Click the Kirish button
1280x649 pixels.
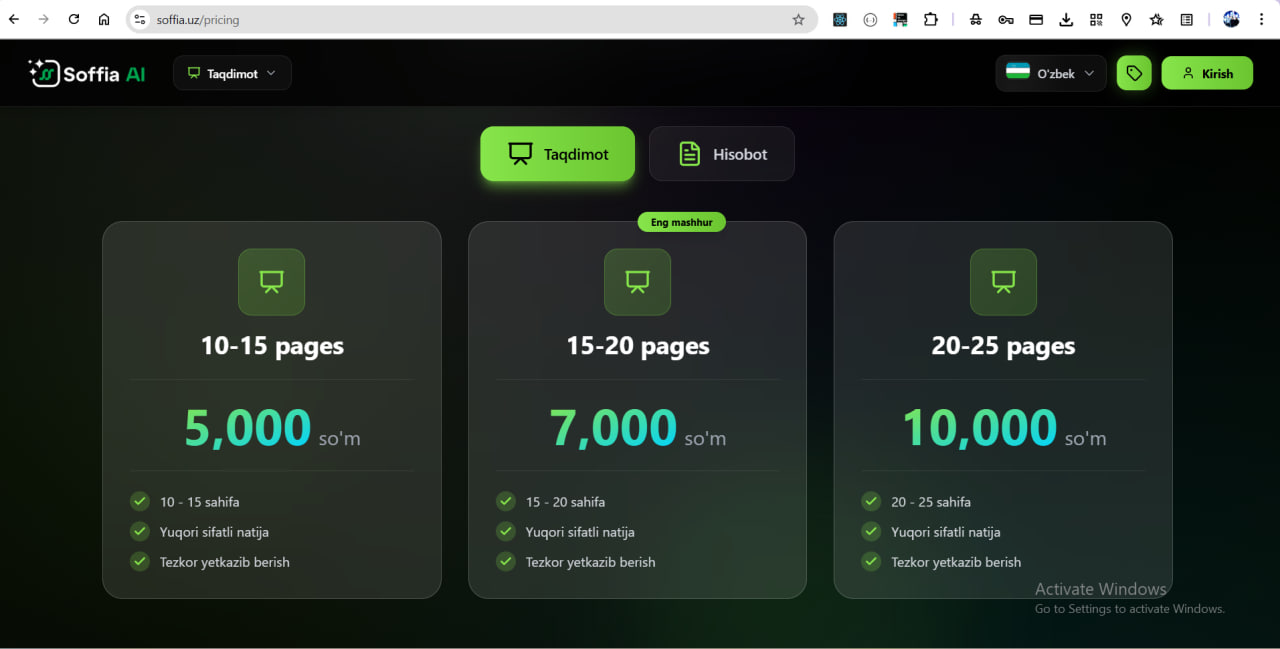(1207, 72)
